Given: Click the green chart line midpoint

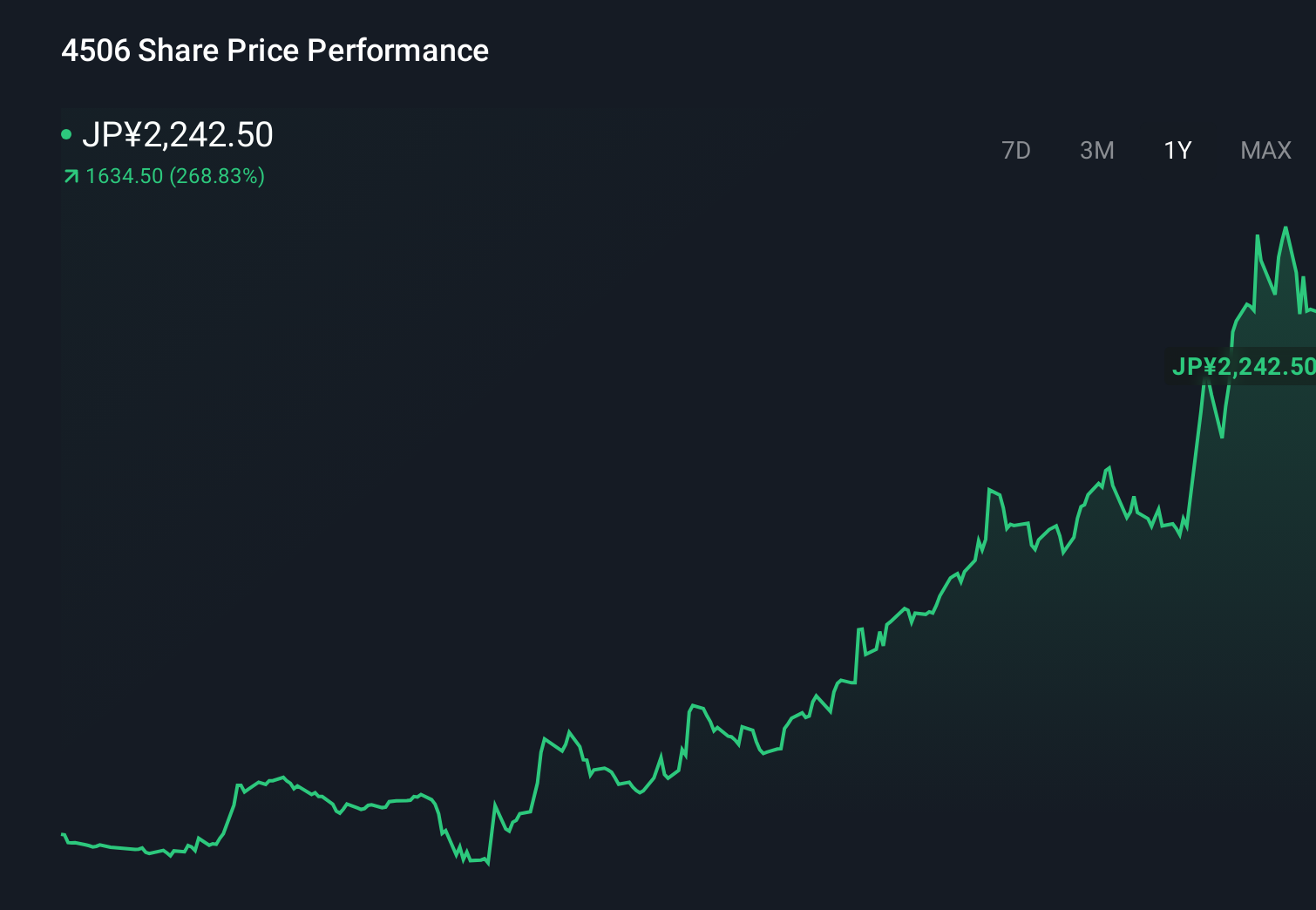Looking at the screenshot, I should coord(689,706).
